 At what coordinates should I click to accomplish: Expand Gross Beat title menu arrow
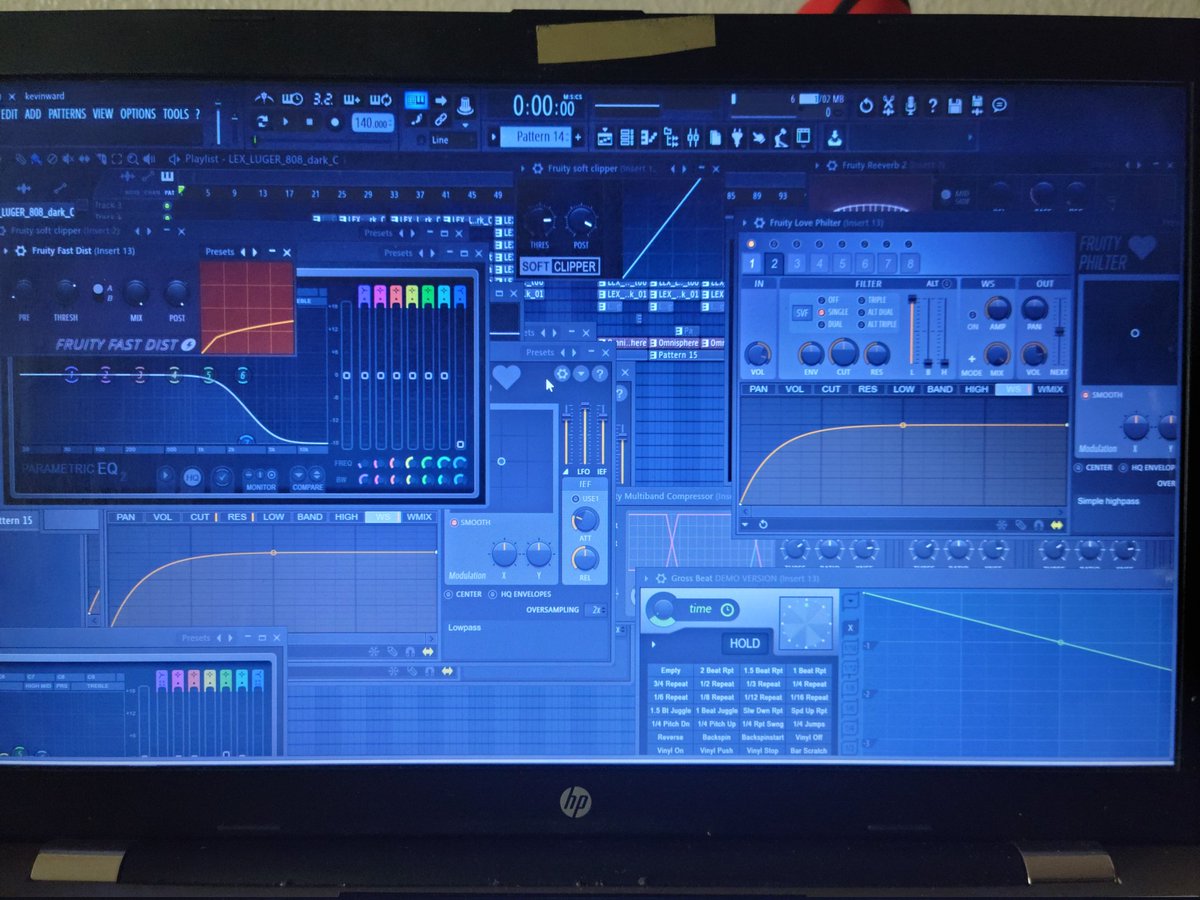(x=646, y=577)
